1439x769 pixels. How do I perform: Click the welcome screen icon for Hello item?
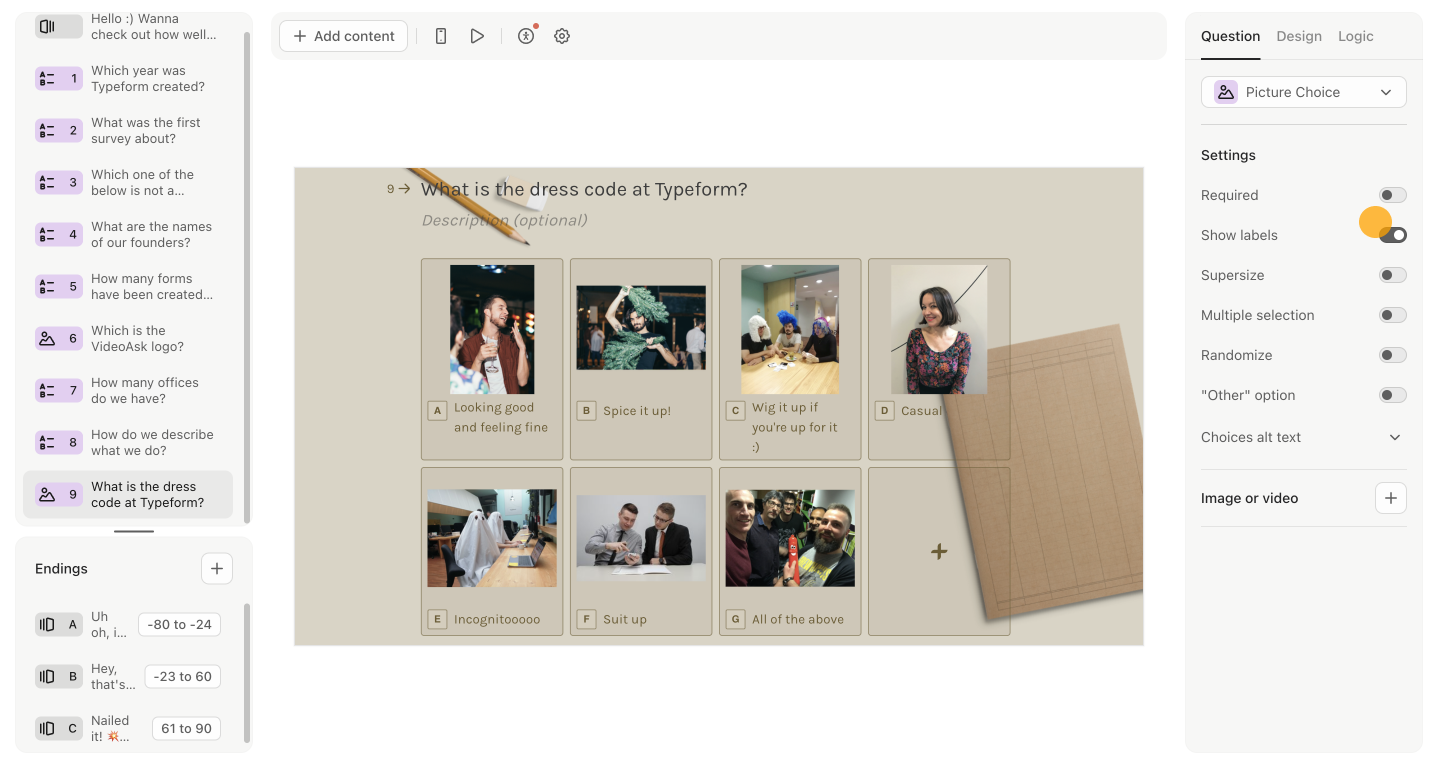[59, 27]
